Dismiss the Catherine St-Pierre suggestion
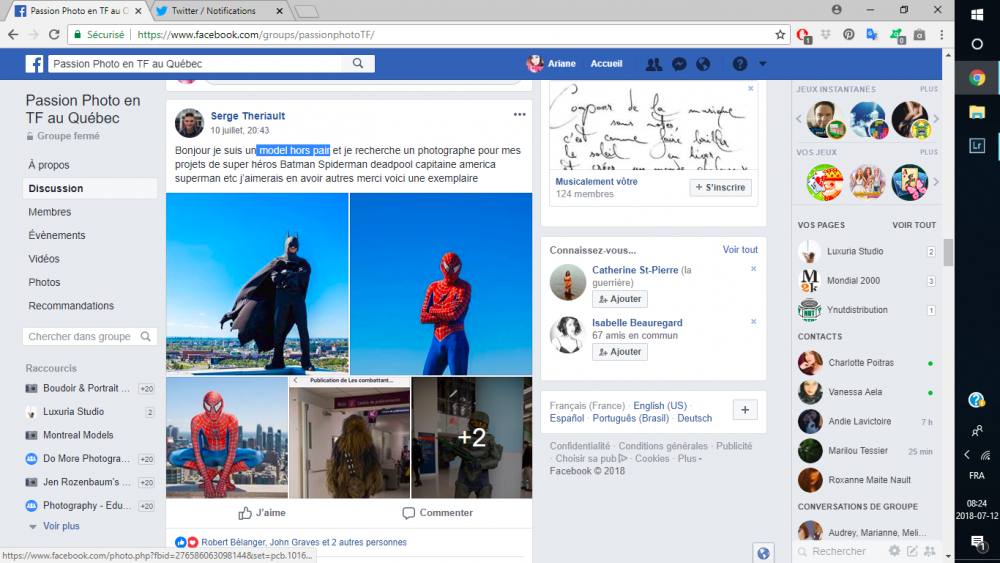This screenshot has width=1000, height=563. point(754,269)
